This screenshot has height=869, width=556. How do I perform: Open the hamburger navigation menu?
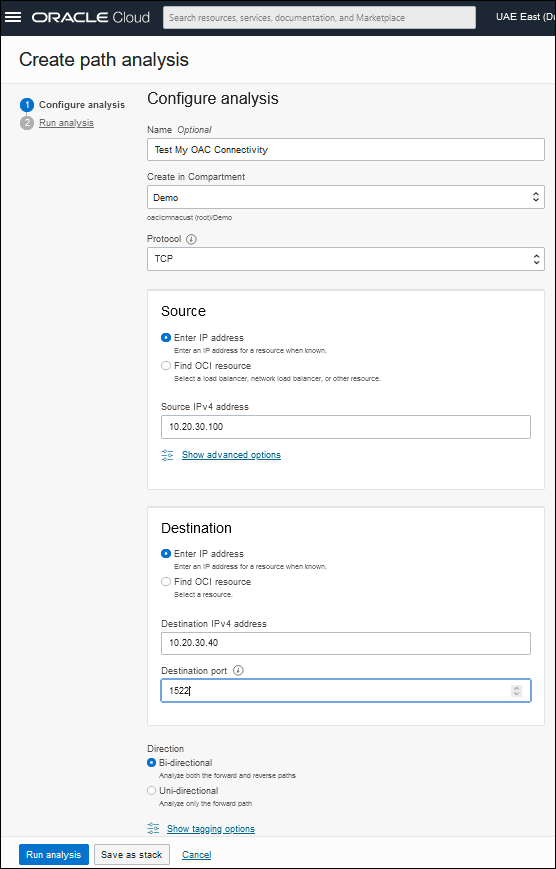(13, 17)
